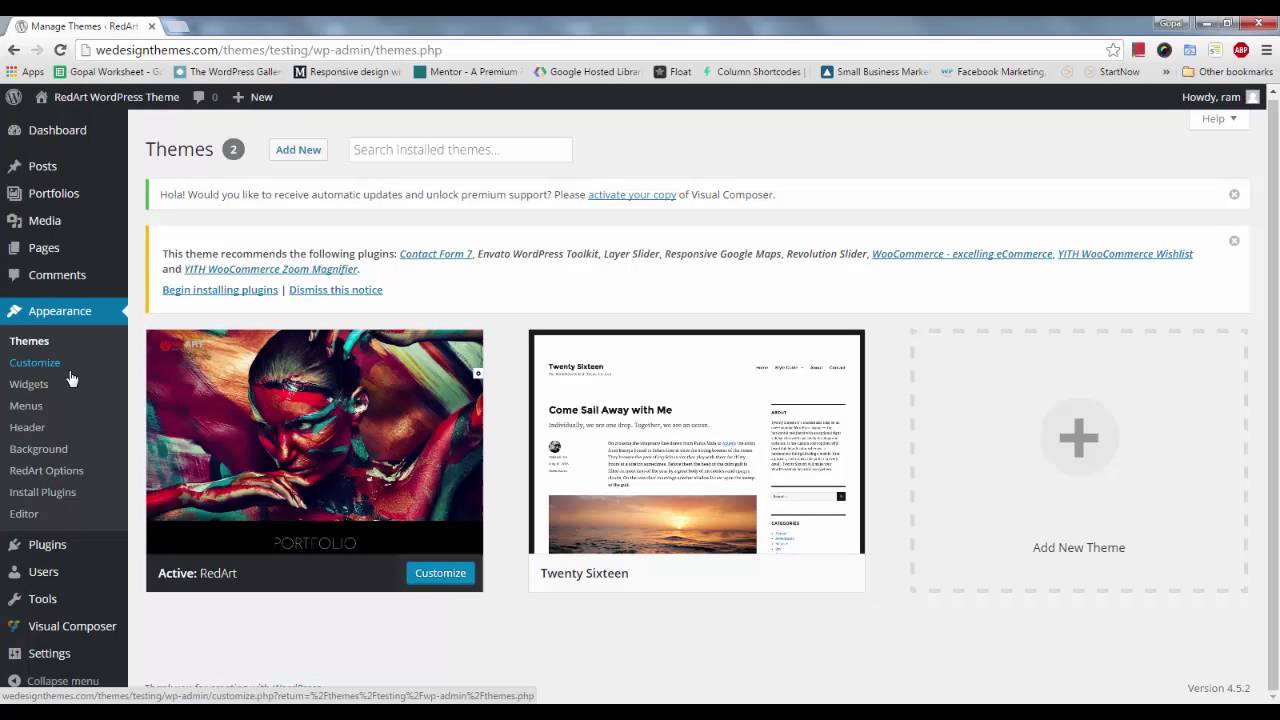Screen dimensions: 1280x720
Task: Open the Apps bookmarks shortcut
Action: coord(25,72)
